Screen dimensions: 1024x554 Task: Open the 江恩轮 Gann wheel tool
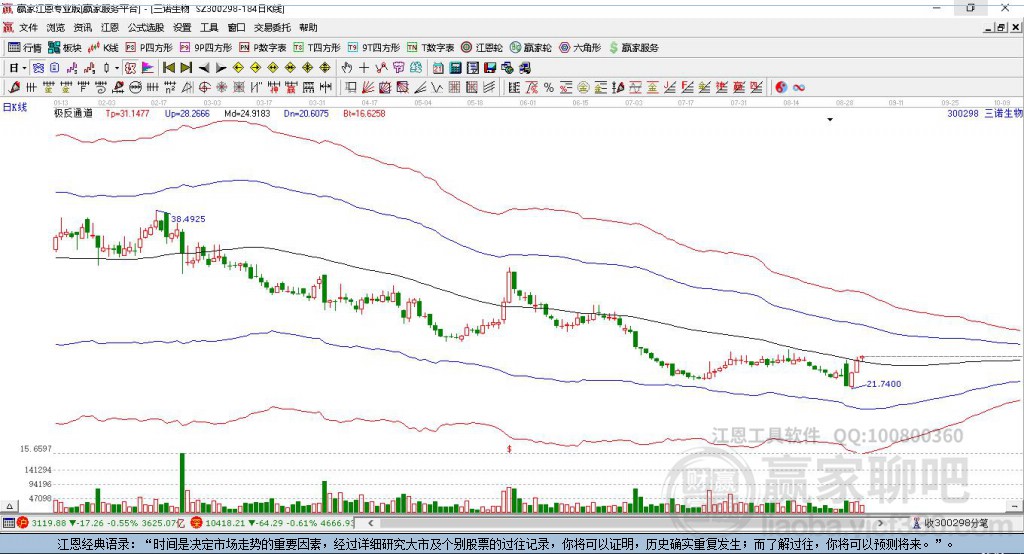(x=482, y=48)
